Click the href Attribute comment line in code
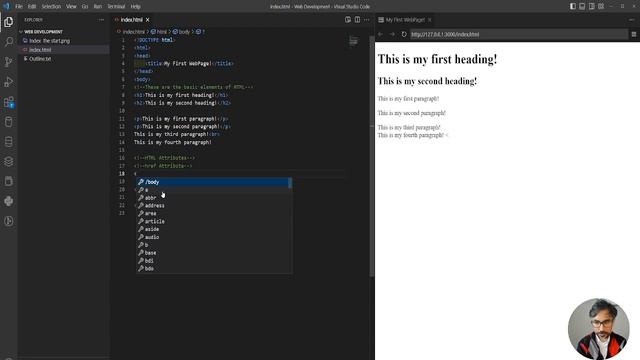Viewport: 640px width, 360px height. tap(163, 166)
